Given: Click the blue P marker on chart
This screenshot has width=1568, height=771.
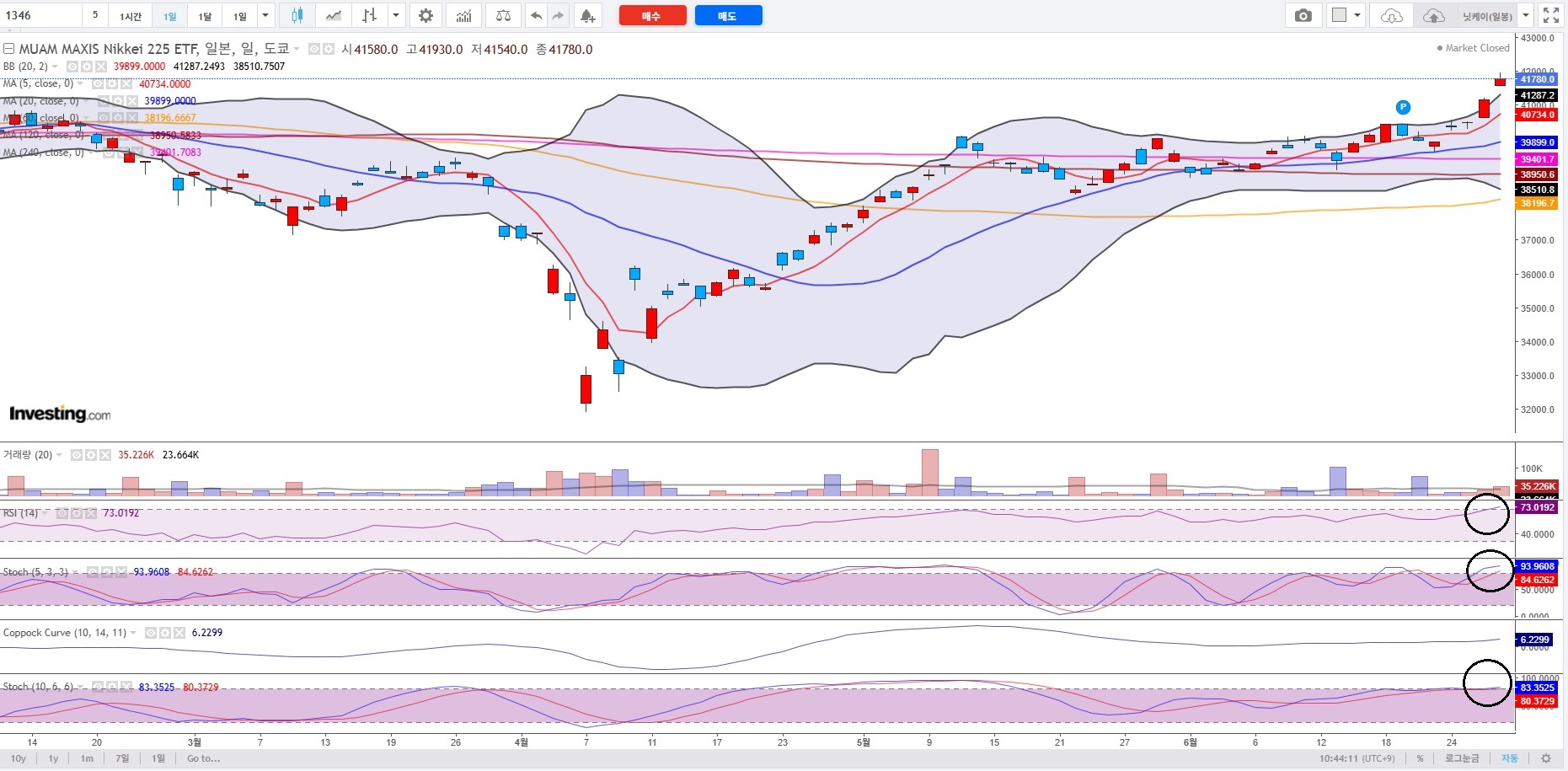Looking at the screenshot, I should [x=1403, y=107].
